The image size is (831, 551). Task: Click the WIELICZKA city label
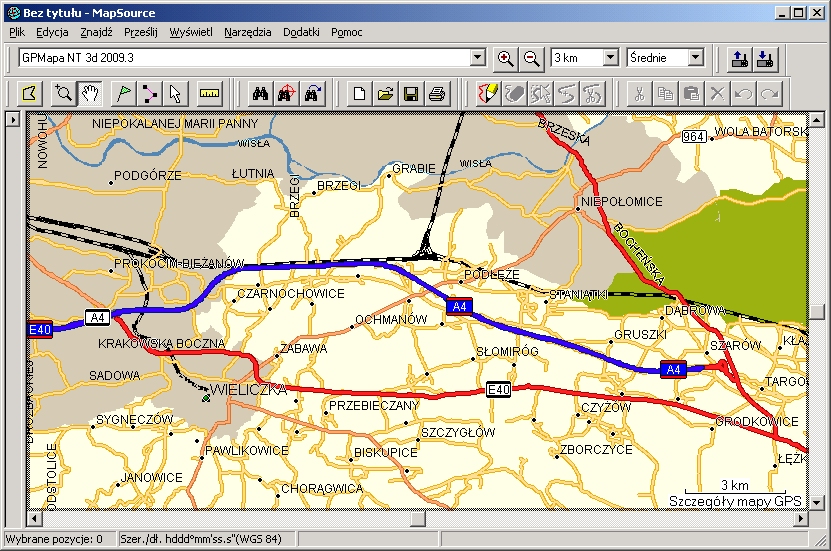click(x=248, y=390)
